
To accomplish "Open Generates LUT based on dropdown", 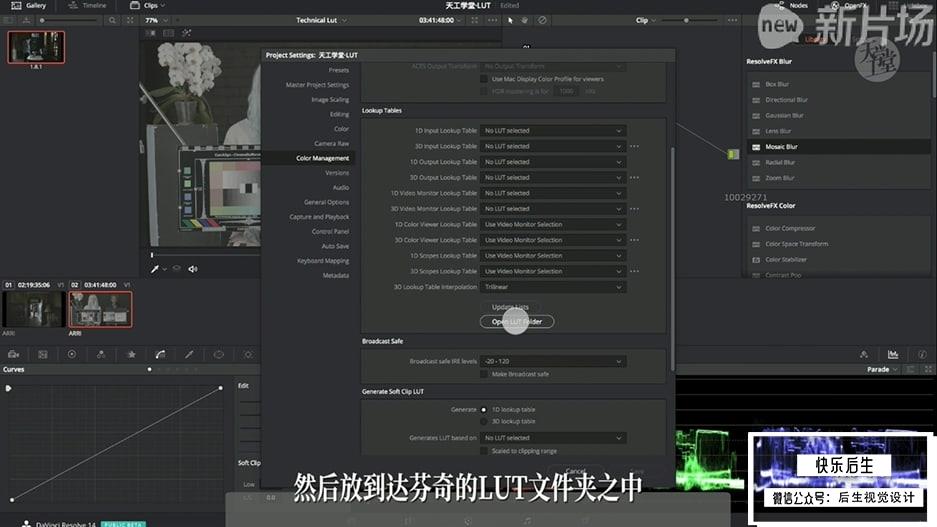I will [x=553, y=438].
